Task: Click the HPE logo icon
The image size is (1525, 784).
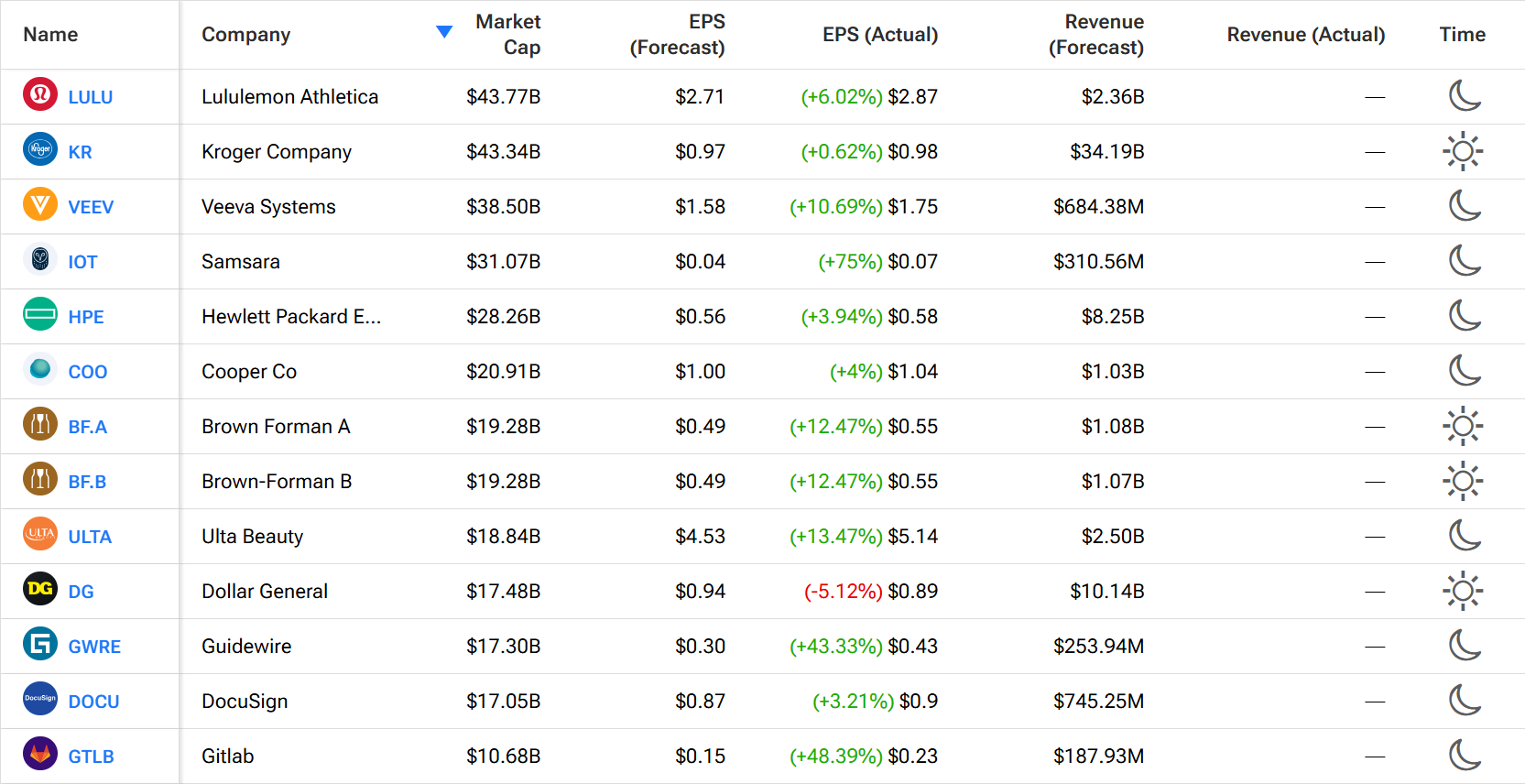Action: click(x=40, y=314)
